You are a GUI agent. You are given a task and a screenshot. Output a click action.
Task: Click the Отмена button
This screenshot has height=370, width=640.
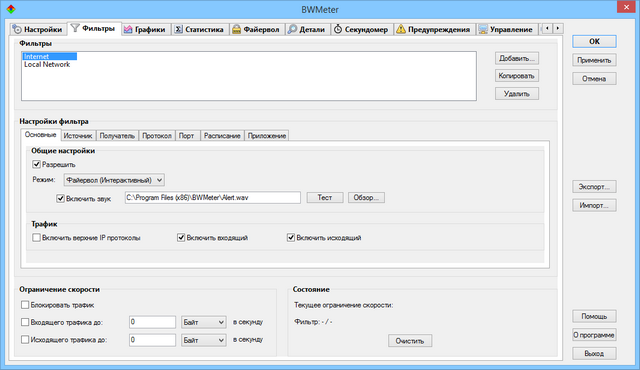[x=594, y=79]
